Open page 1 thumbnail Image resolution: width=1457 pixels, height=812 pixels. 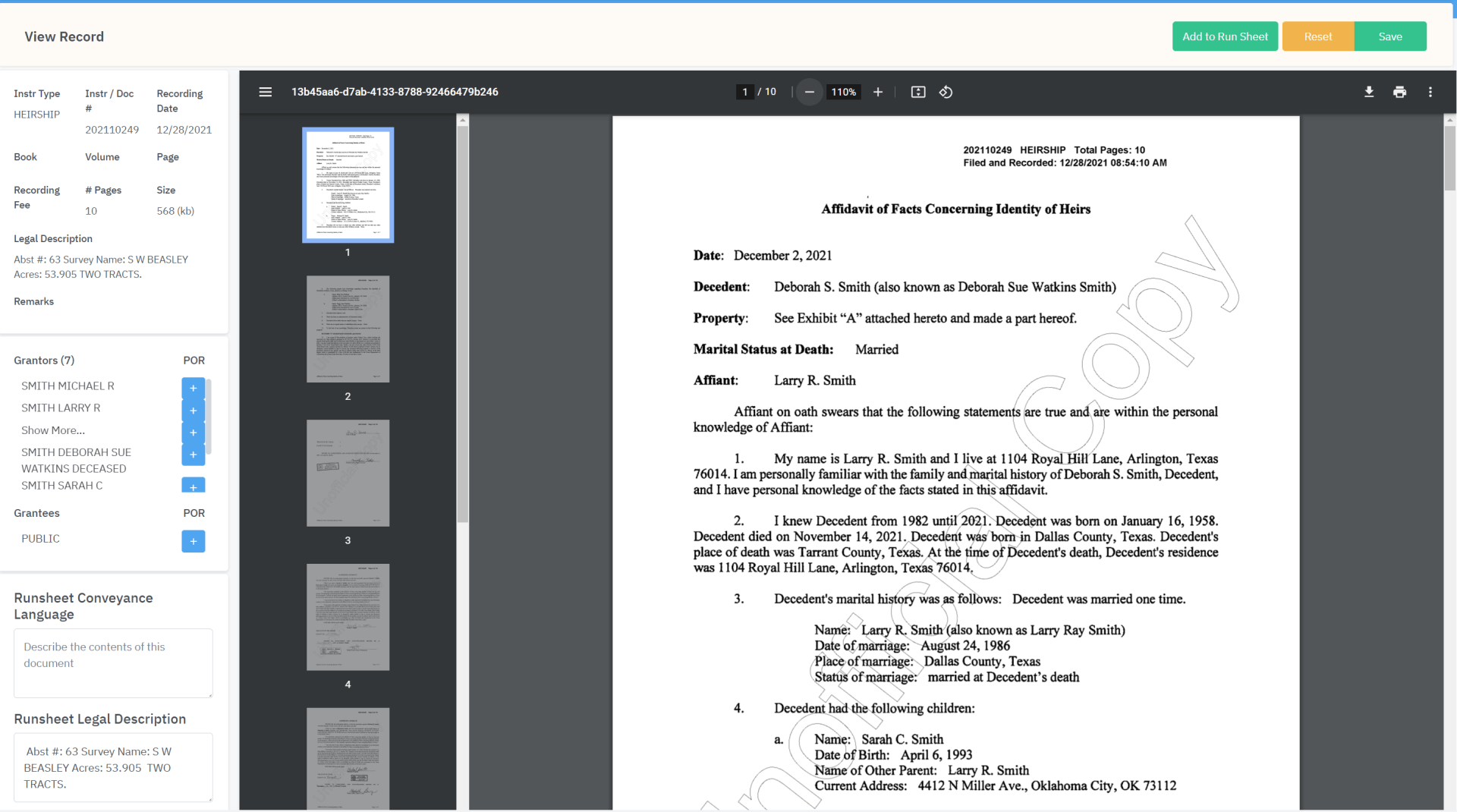coord(348,185)
